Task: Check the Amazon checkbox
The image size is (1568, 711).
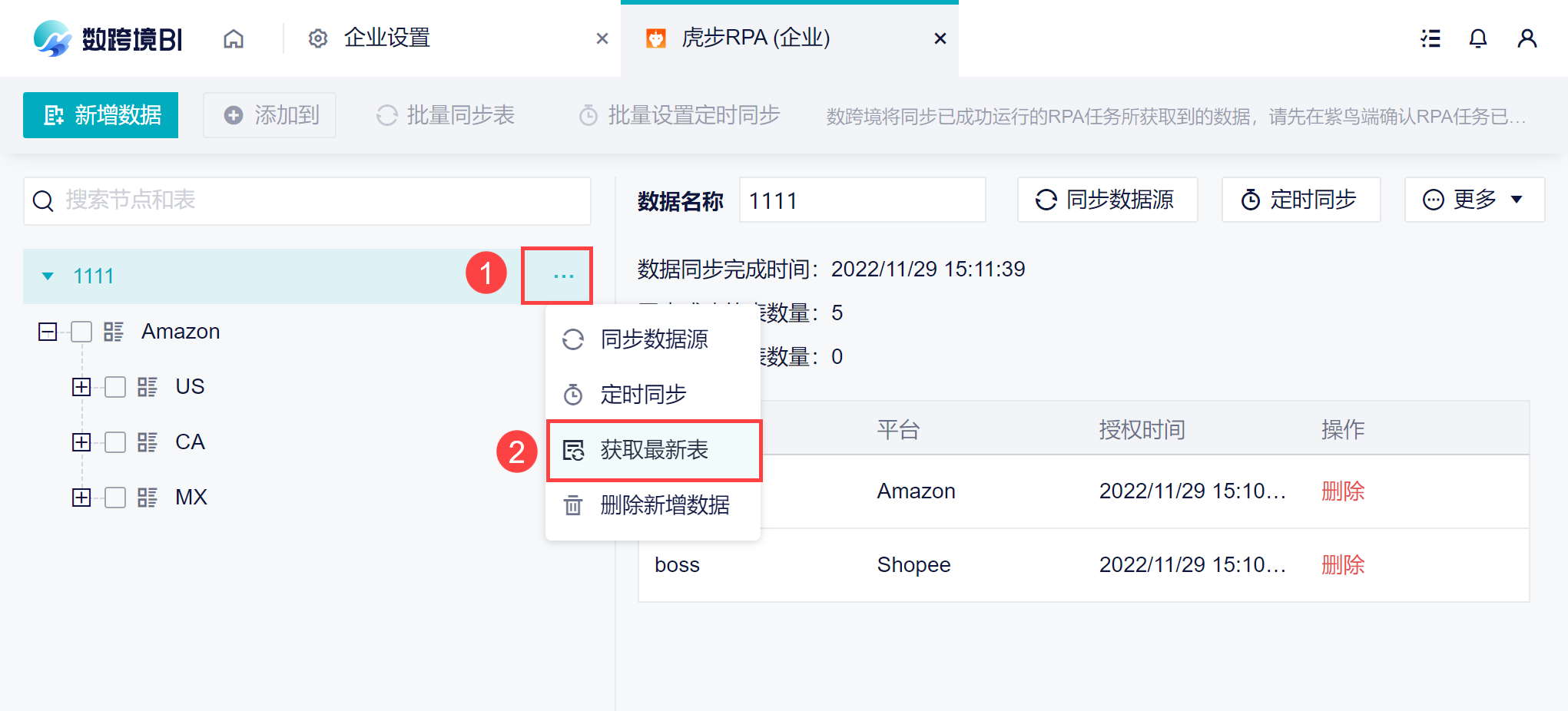Action: (81, 332)
